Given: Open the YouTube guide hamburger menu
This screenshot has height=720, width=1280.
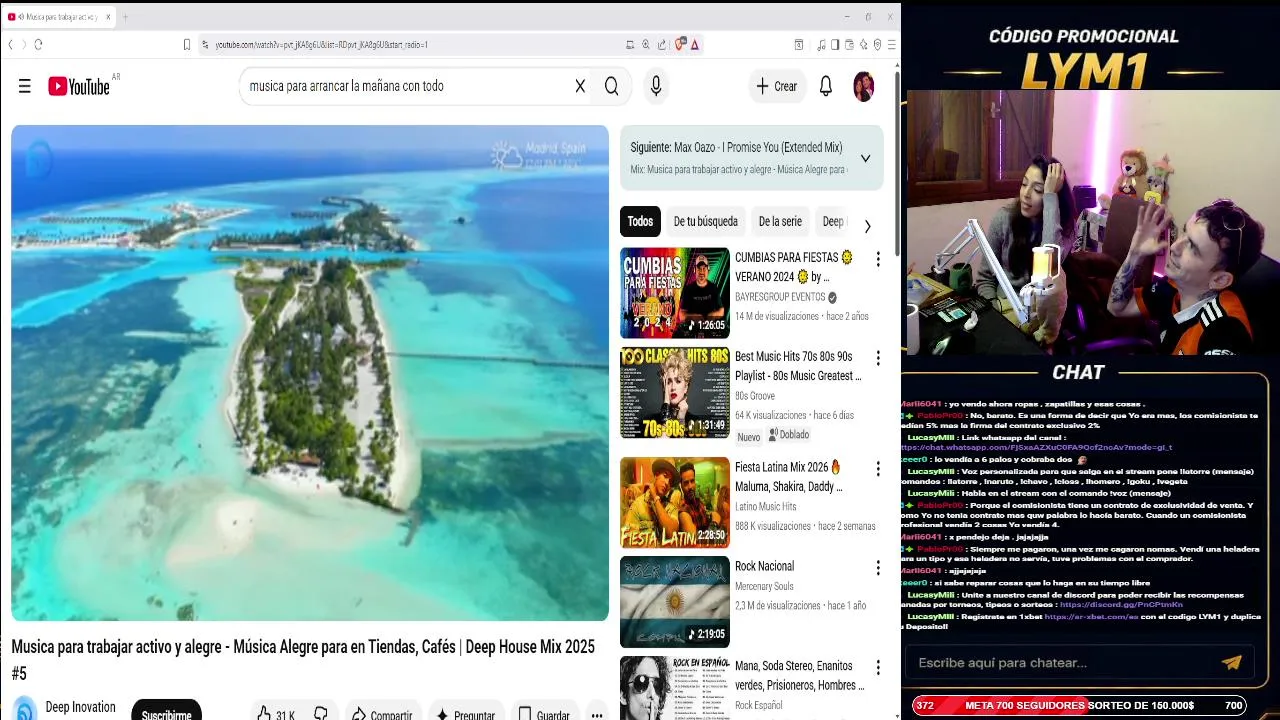Looking at the screenshot, I should (x=25, y=87).
